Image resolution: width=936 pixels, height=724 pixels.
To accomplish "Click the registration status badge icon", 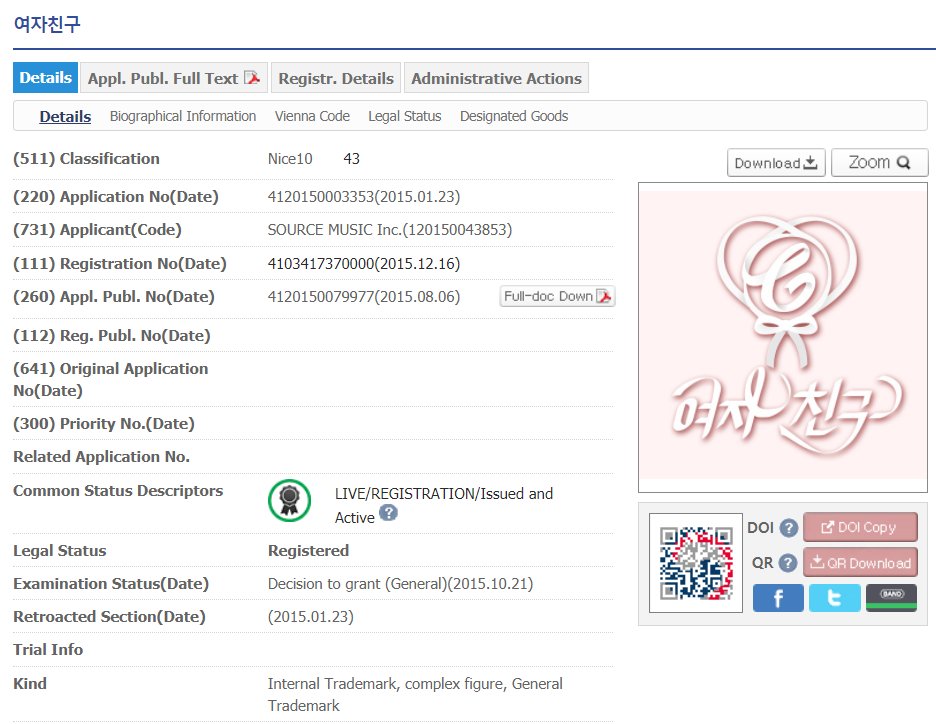I will tap(290, 500).
